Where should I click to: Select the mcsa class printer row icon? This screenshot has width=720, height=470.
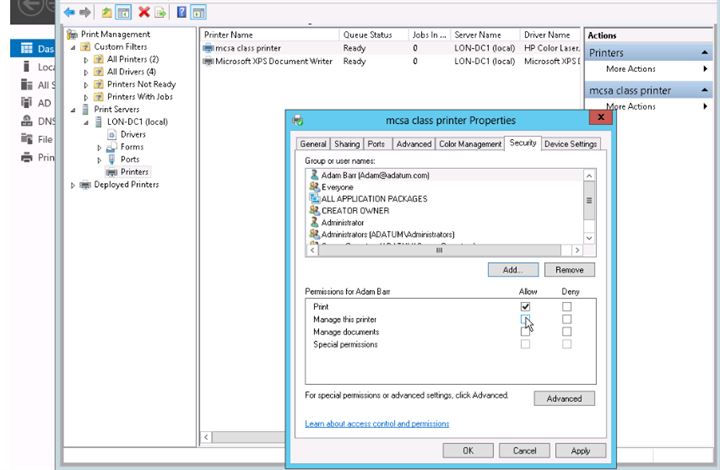(208, 48)
